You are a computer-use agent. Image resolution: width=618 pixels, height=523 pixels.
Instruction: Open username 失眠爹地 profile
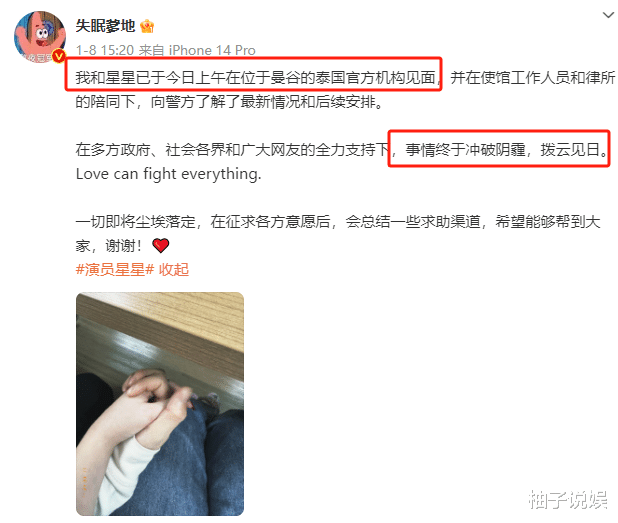pos(105,26)
